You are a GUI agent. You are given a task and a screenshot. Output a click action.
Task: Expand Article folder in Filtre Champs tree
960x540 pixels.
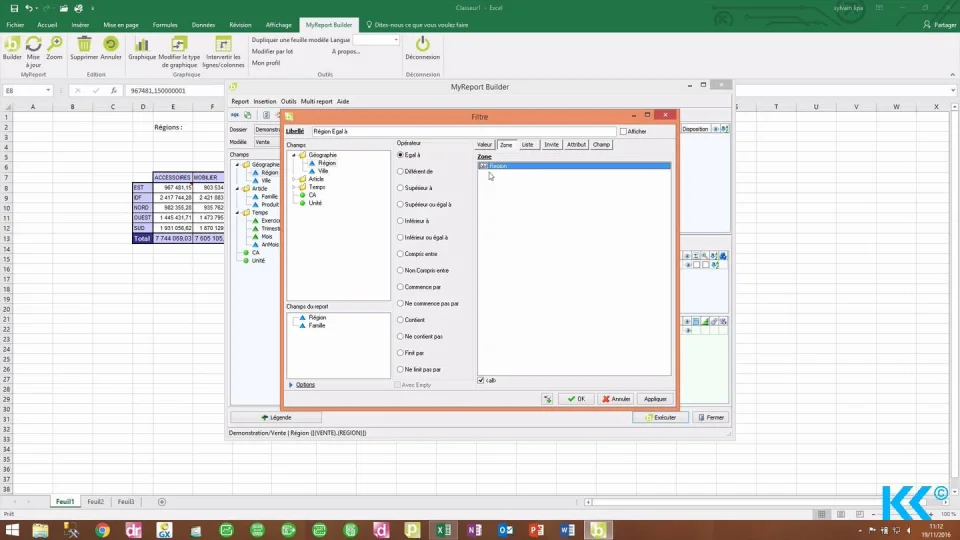[x=294, y=179]
